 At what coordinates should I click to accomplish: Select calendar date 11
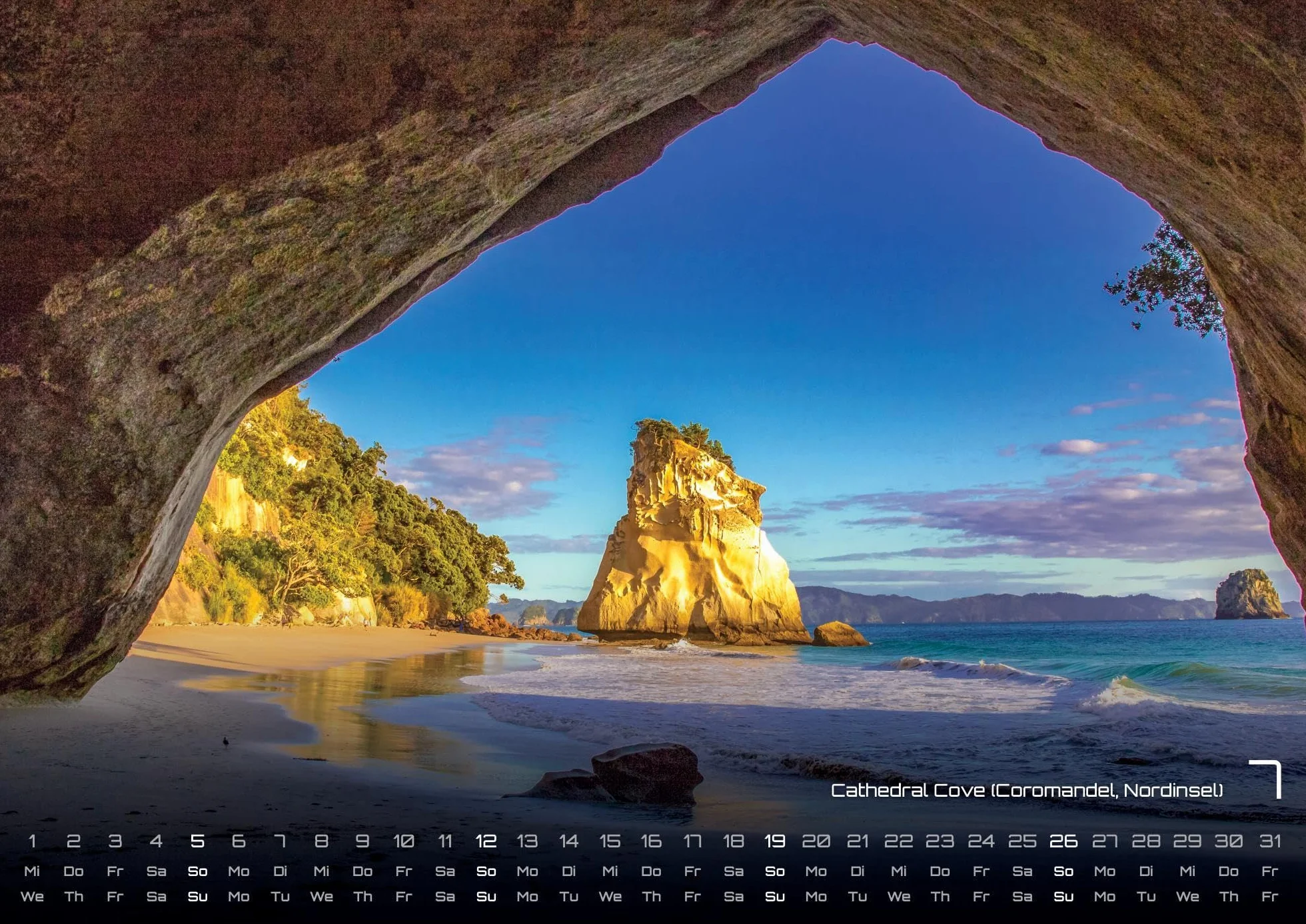(x=445, y=841)
